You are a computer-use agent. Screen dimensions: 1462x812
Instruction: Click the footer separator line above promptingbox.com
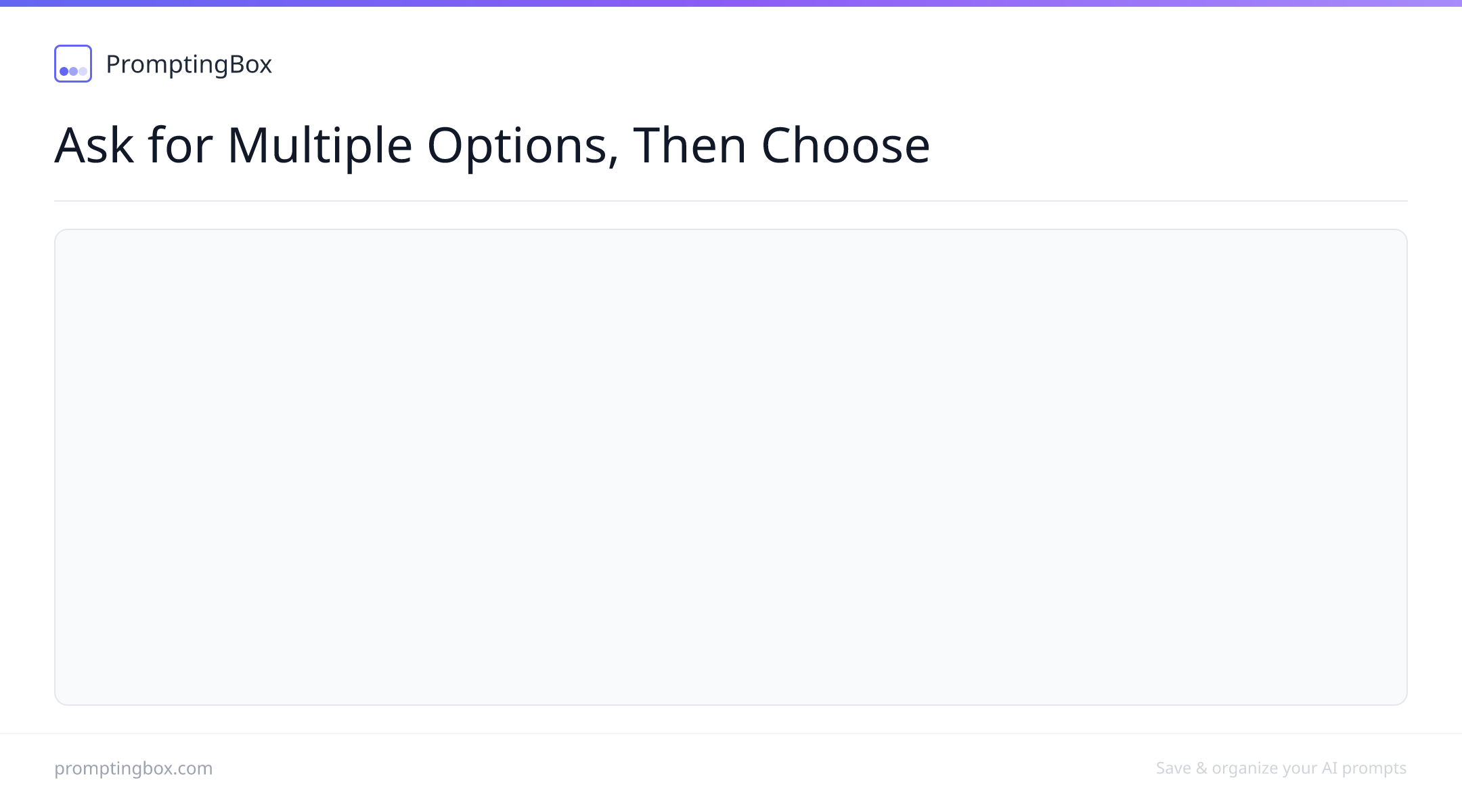(731, 734)
